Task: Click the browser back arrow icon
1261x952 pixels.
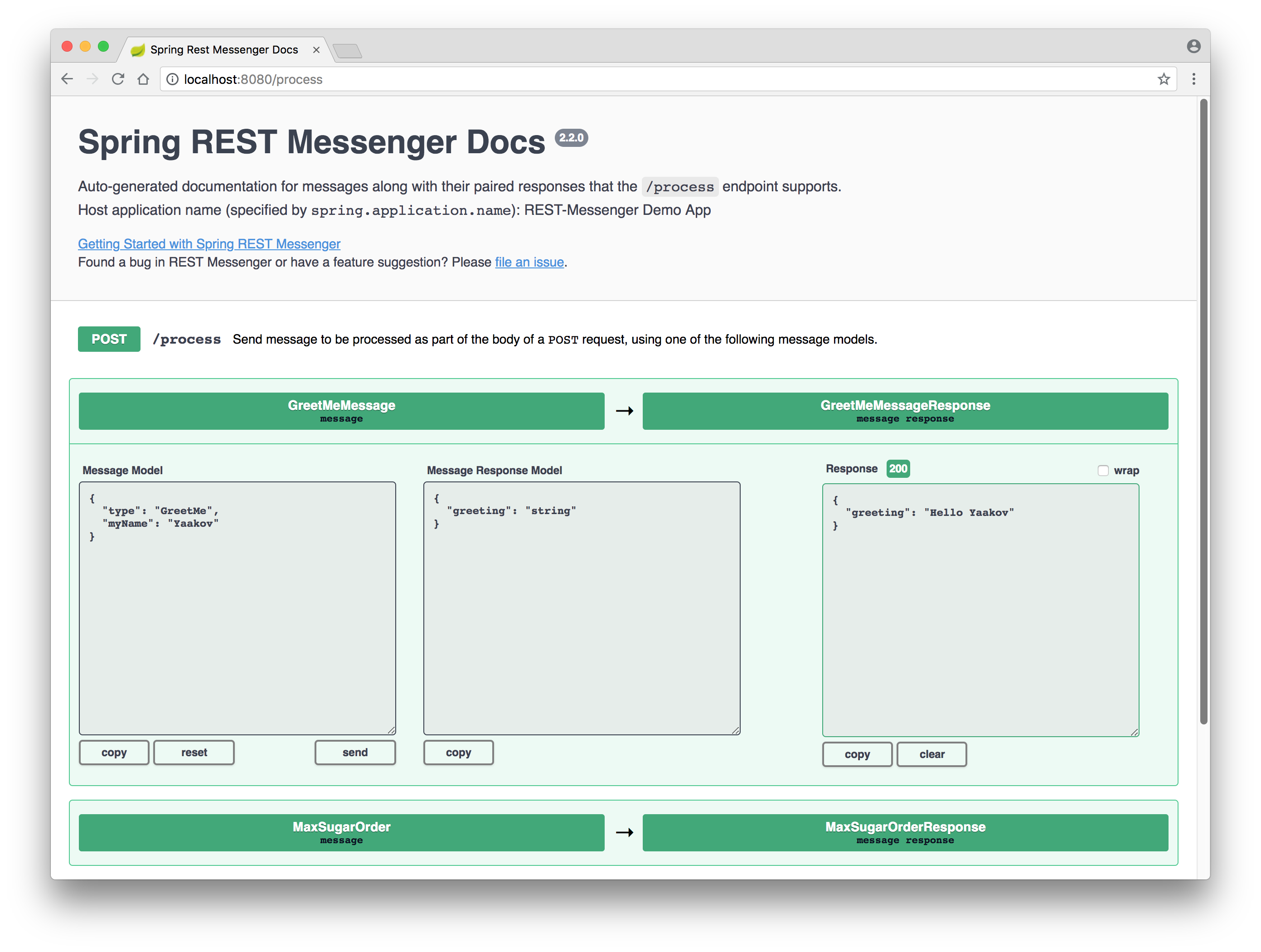Action: (x=67, y=79)
